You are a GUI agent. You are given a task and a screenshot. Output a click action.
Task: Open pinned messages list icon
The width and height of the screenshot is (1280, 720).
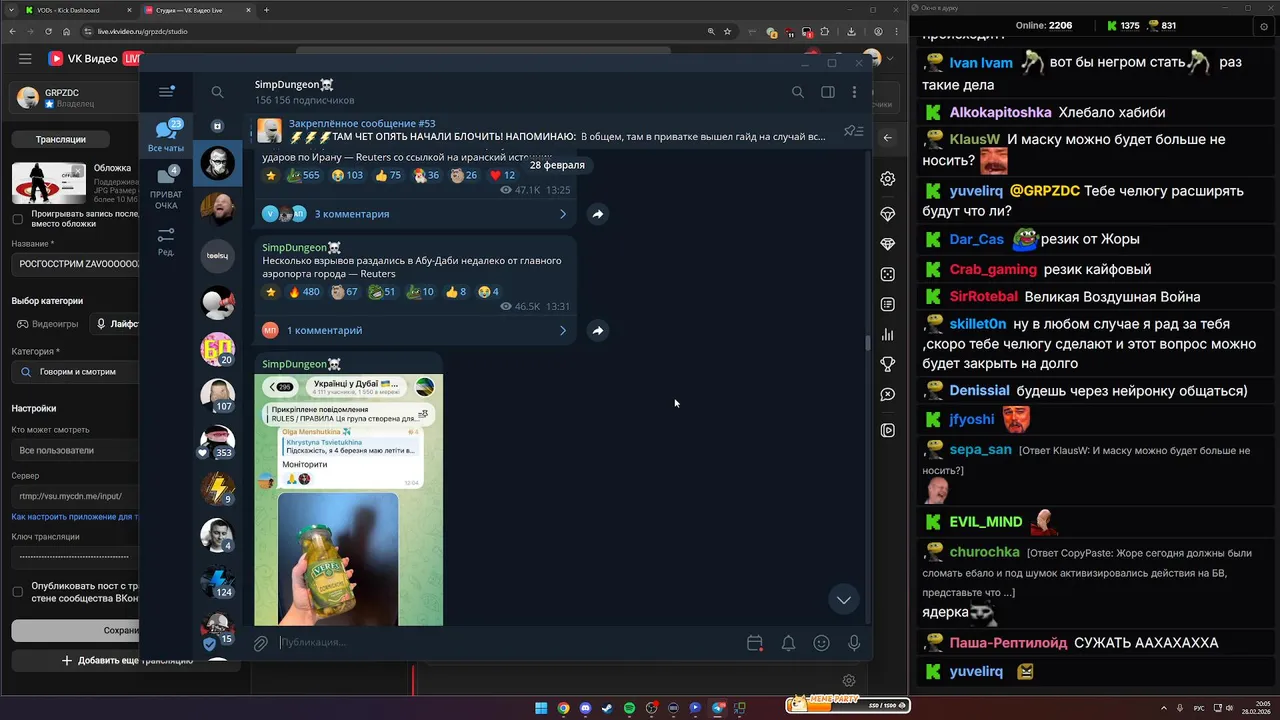pyautogui.click(x=853, y=130)
